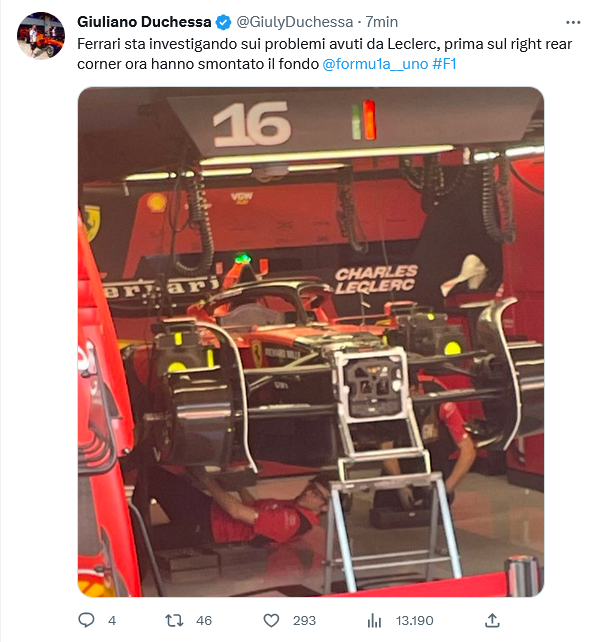View tweet analytics bar chart icon
Image resolution: width=598 pixels, height=642 pixels.
(x=375, y=621)
